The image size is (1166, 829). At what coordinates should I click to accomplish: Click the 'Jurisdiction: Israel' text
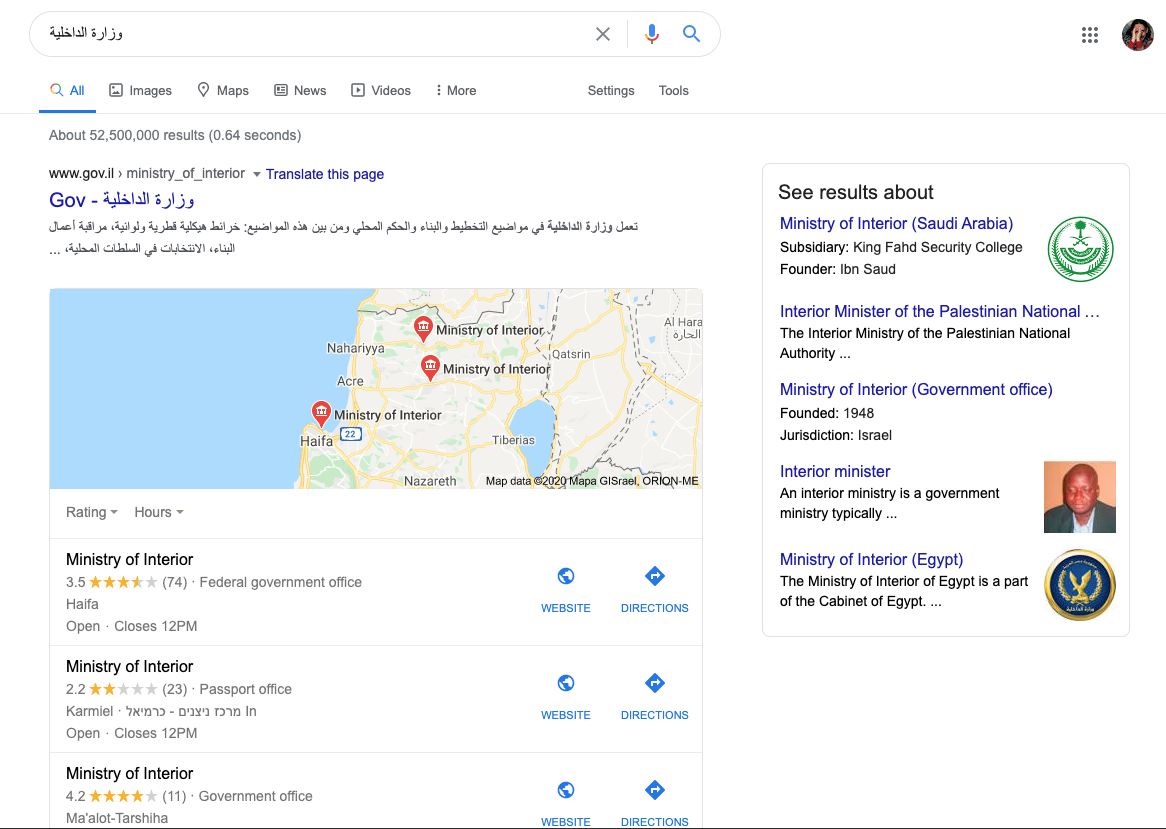point(836,435)
